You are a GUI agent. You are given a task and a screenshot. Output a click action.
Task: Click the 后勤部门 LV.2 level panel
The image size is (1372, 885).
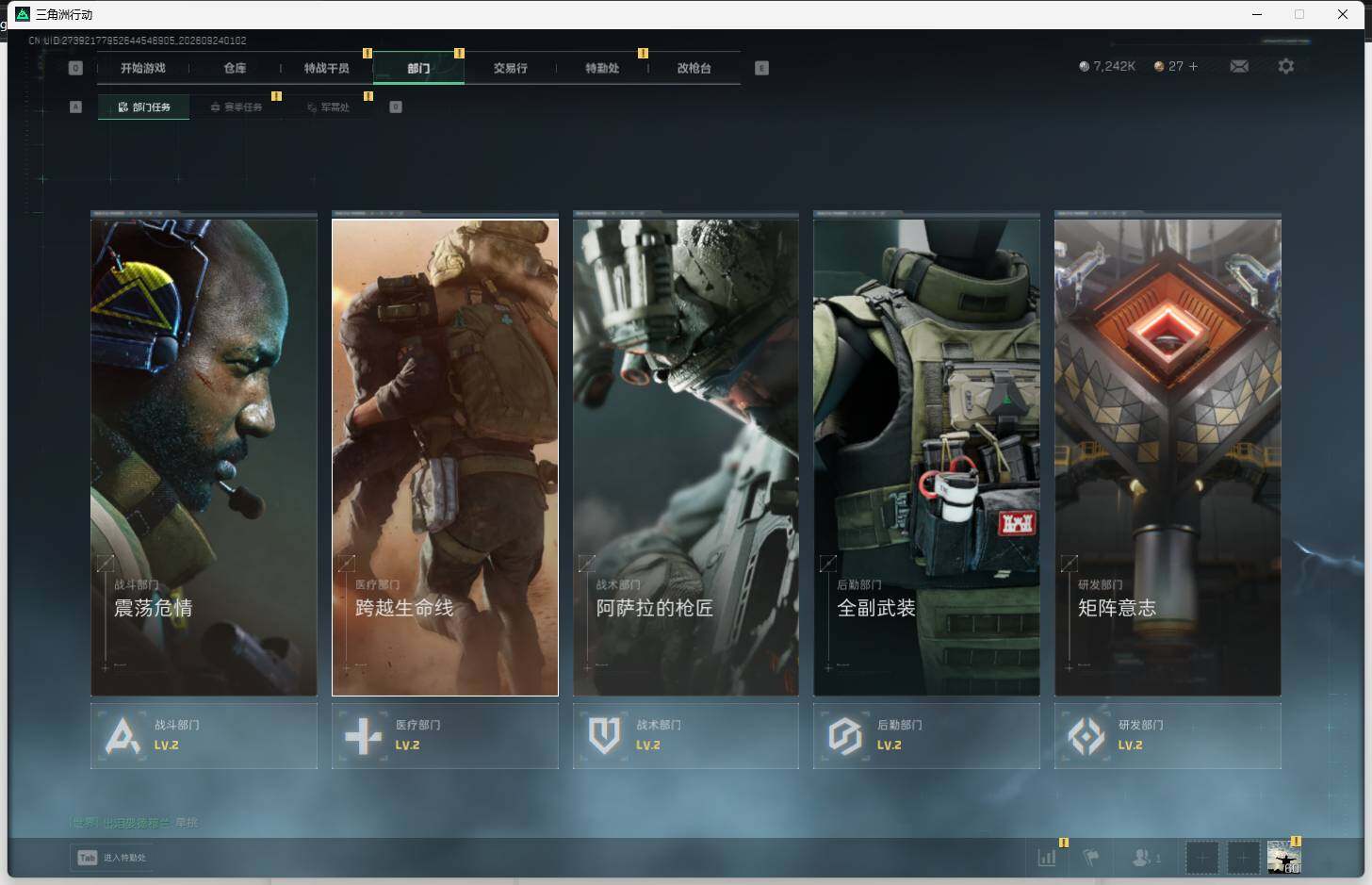point(926,735)
